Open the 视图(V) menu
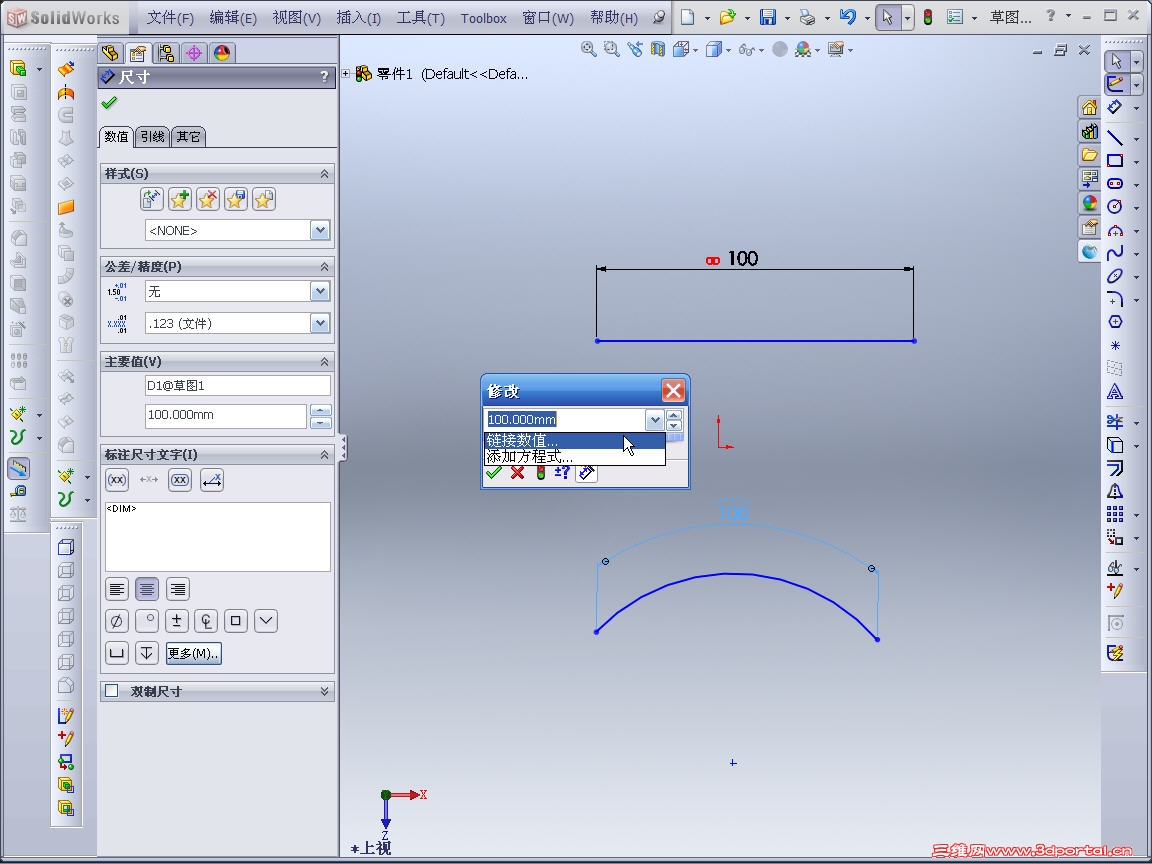Screen dimensions: 1152x864 pyautogui.click(x=296, y=18)
